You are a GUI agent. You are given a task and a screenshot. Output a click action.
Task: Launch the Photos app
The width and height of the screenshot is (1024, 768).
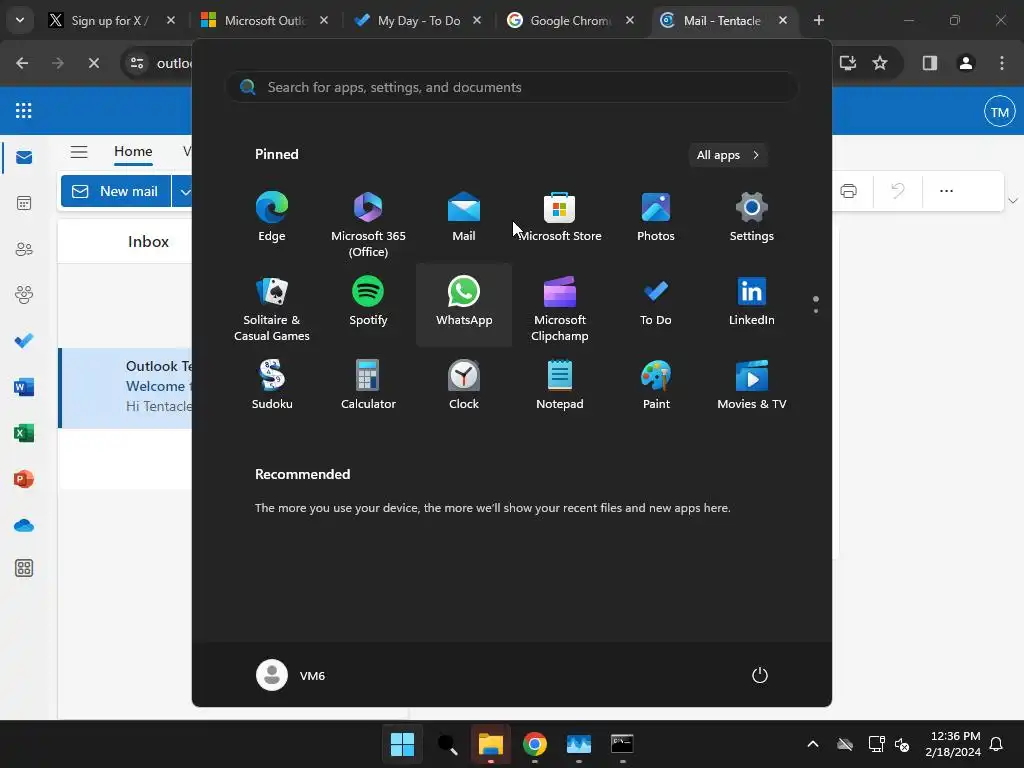tap(656, 218)
